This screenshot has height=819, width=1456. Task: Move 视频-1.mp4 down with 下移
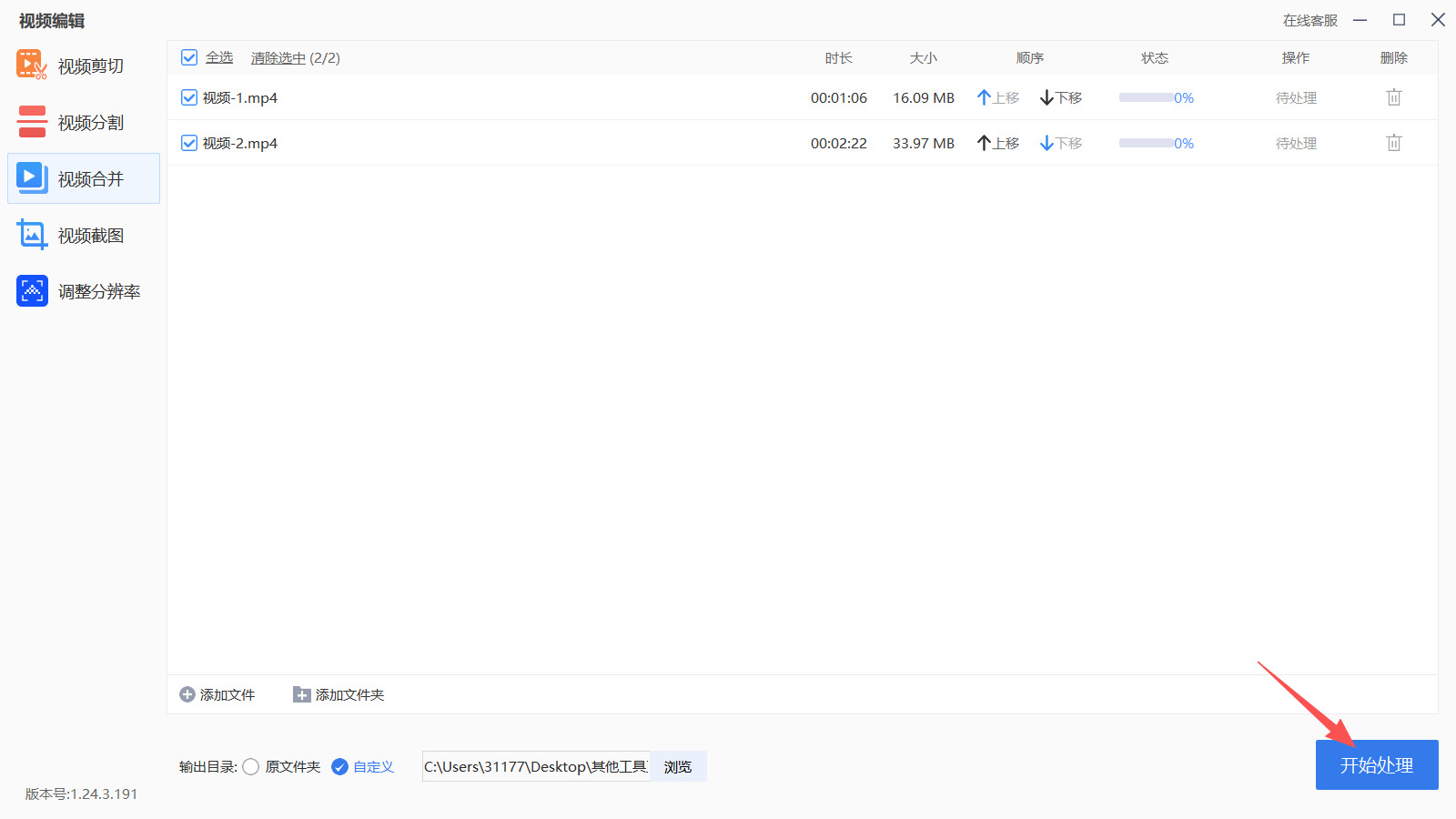coord(1061,97)
